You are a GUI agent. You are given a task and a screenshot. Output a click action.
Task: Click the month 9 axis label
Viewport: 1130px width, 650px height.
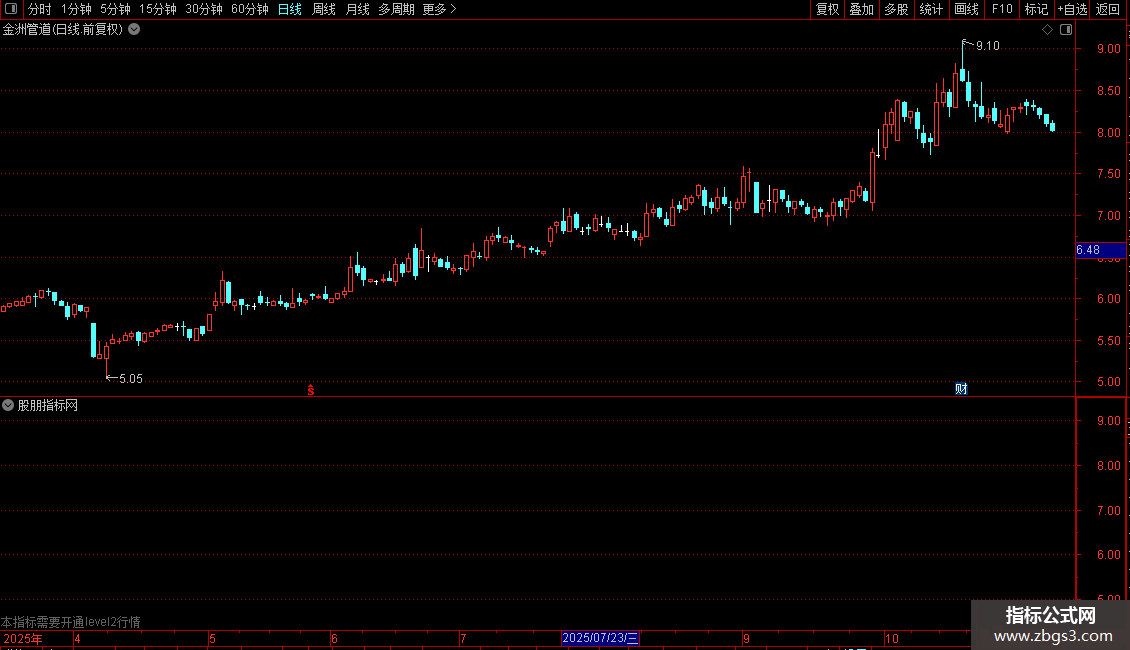click(746, 638)
